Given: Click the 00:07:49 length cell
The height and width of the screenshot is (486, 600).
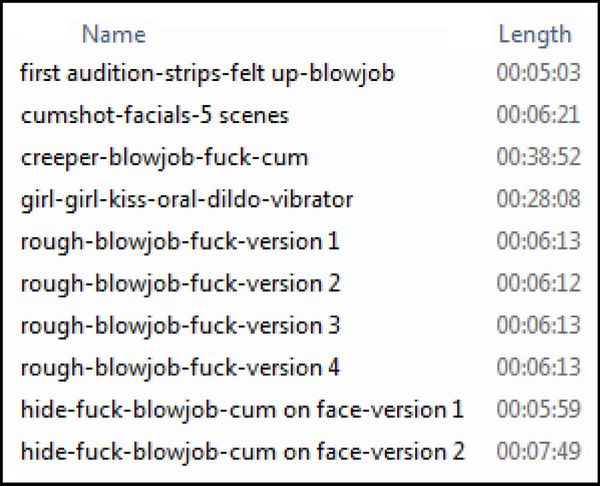Looking at the screenshot, I should [538, 451].
